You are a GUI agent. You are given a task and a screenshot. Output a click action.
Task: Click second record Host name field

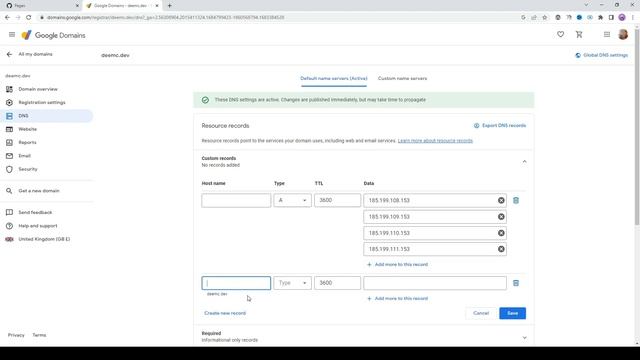tap(236, 283)
